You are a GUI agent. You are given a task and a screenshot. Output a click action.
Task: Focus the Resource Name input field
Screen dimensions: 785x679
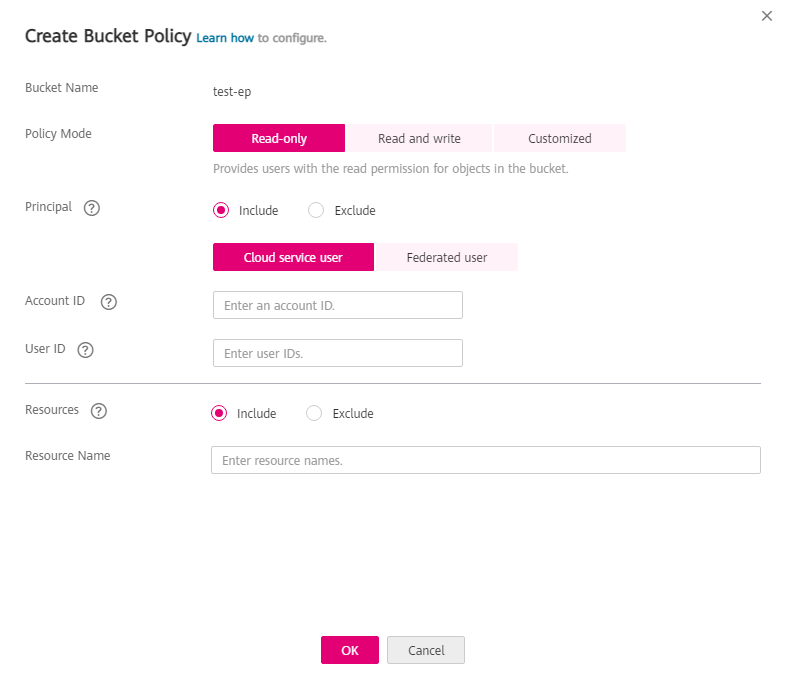click(x=485, y=460)
